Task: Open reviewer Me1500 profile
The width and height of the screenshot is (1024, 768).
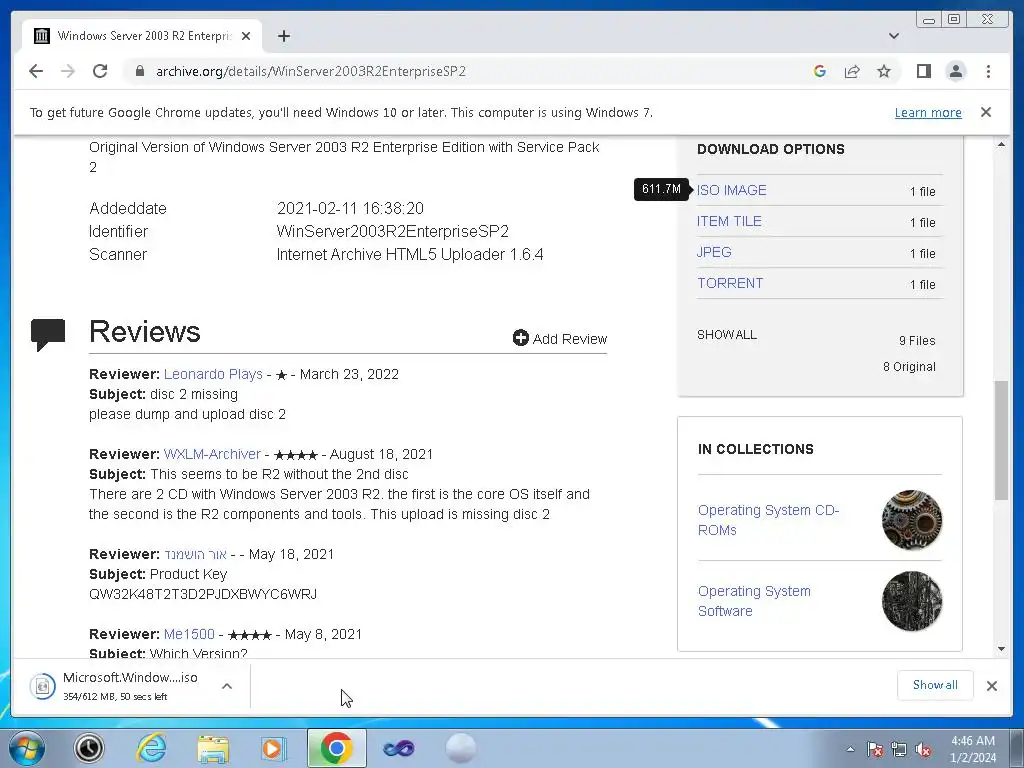Action: click(x=189, y=634)
